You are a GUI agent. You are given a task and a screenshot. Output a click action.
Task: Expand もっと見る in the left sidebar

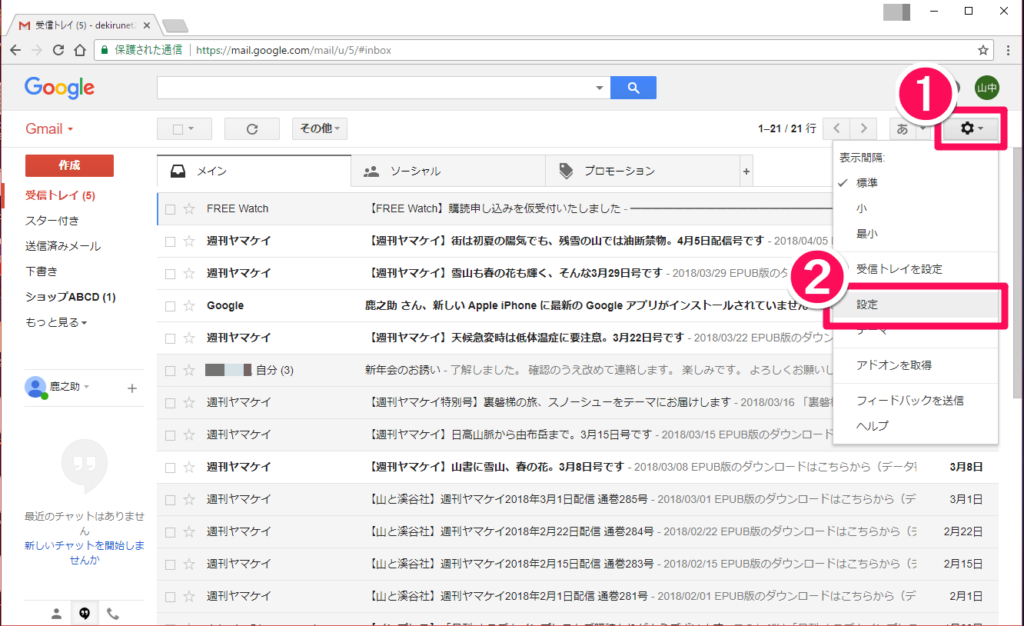coord(56,322)
